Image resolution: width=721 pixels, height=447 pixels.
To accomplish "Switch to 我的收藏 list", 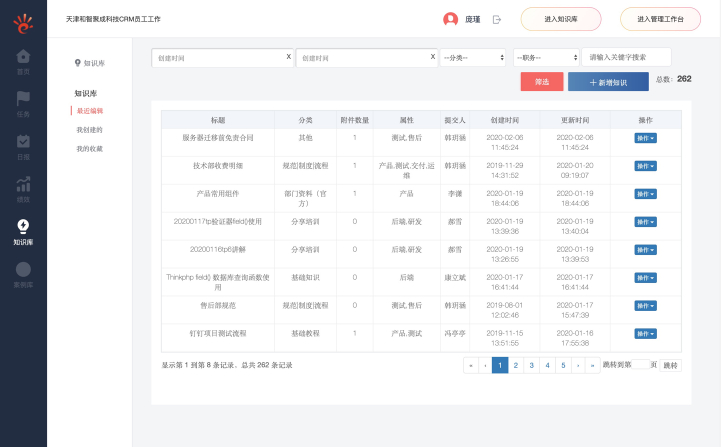I will point(90,149).
